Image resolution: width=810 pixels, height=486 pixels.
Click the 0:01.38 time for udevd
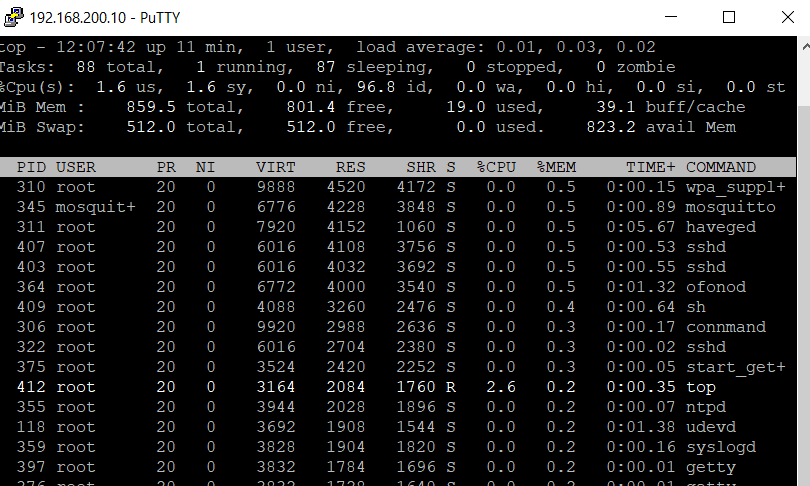point(641,427)
